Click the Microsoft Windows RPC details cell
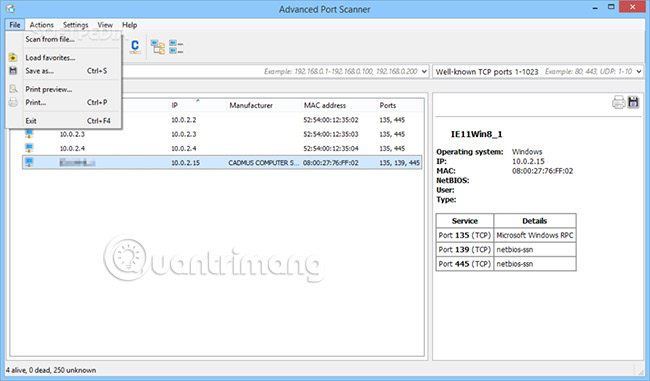 point(535,235)
